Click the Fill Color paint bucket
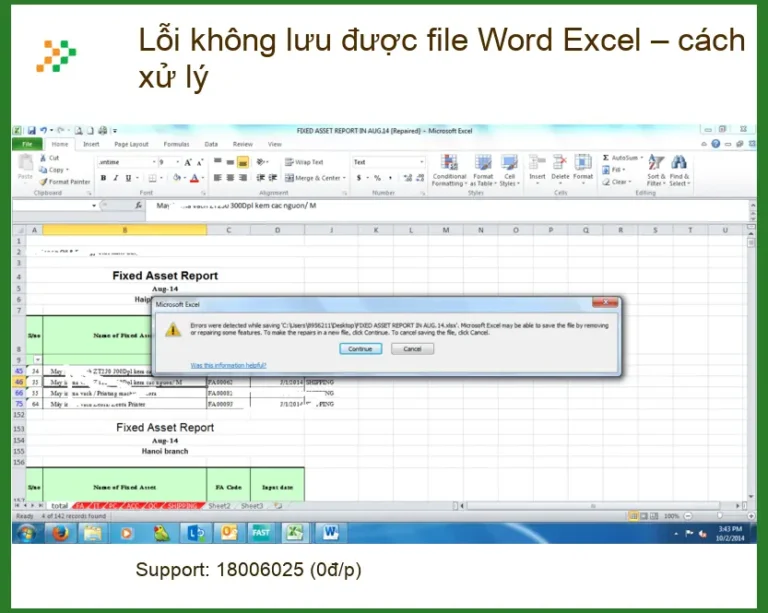768x613 pixels. (x=176, y=178)
